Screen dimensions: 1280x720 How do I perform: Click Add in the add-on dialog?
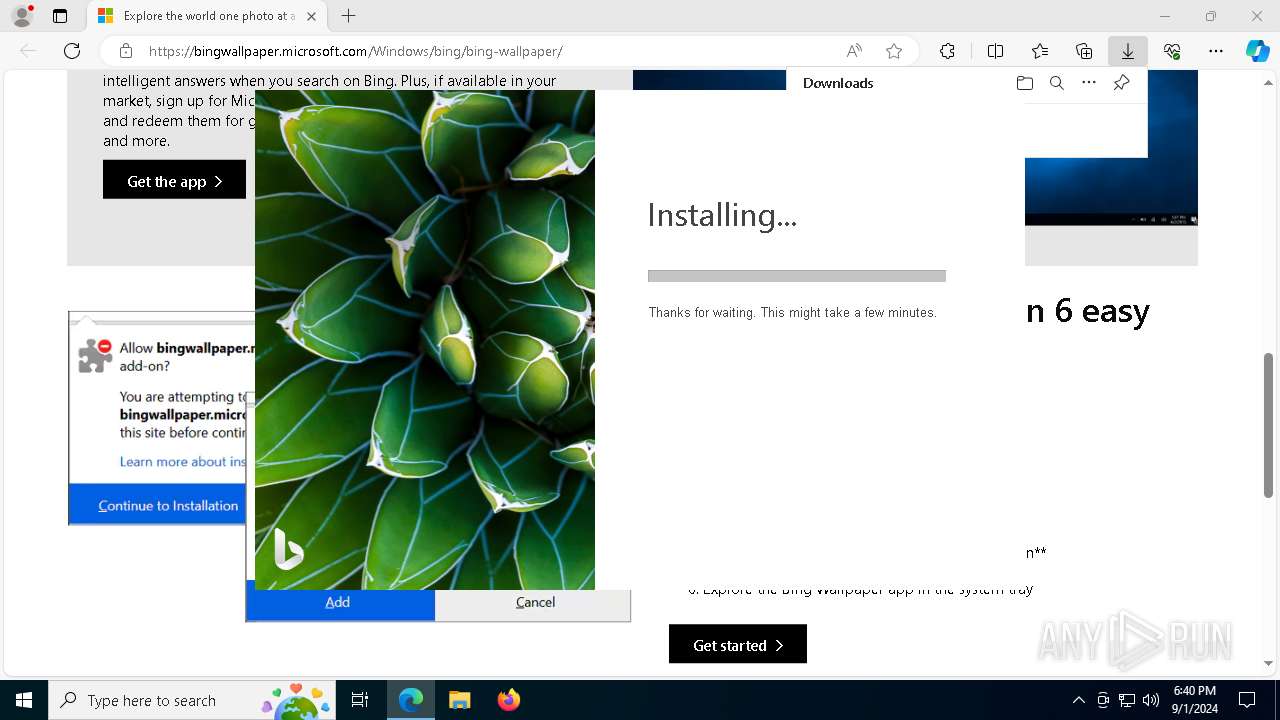coord(340,602)
